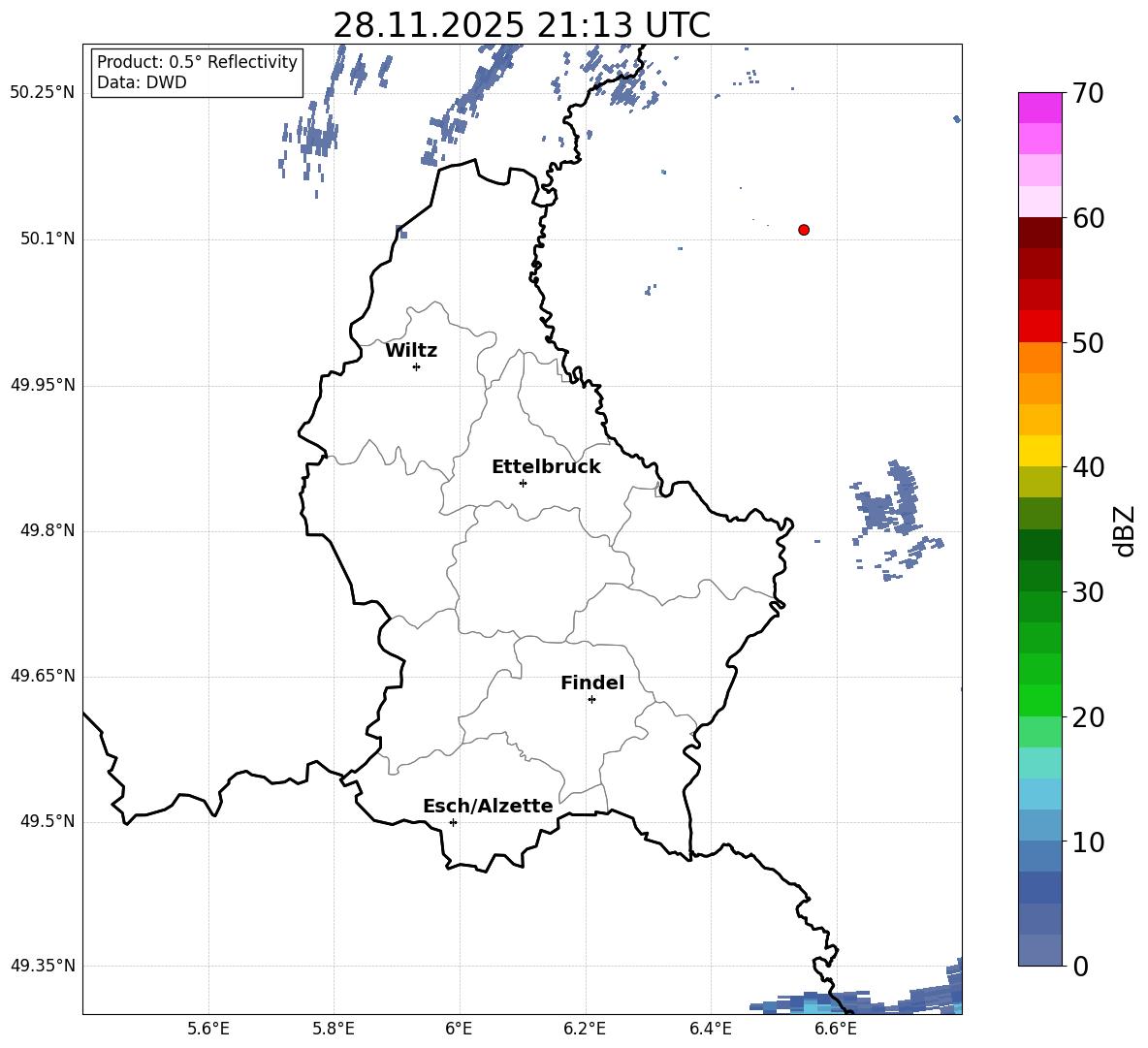1148x1048 pixels.
Task: Click the red radar site dot
Action: pos(803,230)
